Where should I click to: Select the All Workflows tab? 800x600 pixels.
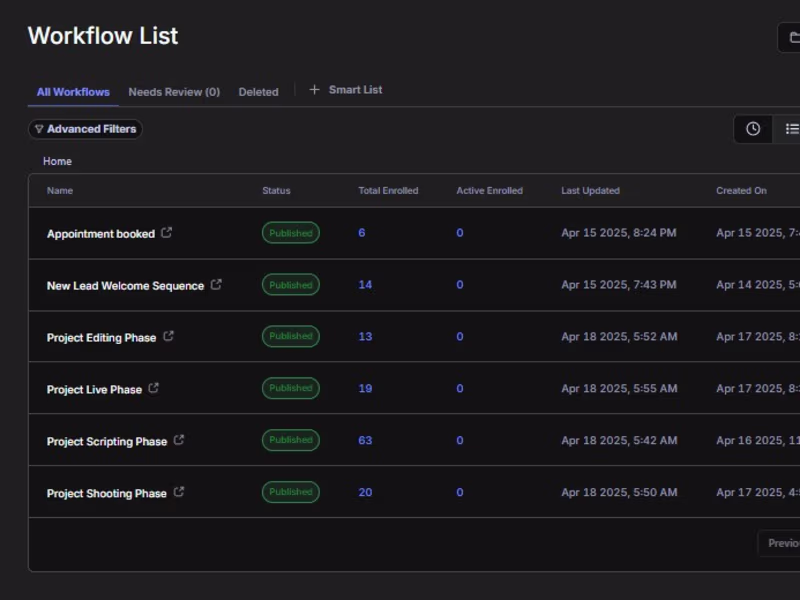coord(73,92)
